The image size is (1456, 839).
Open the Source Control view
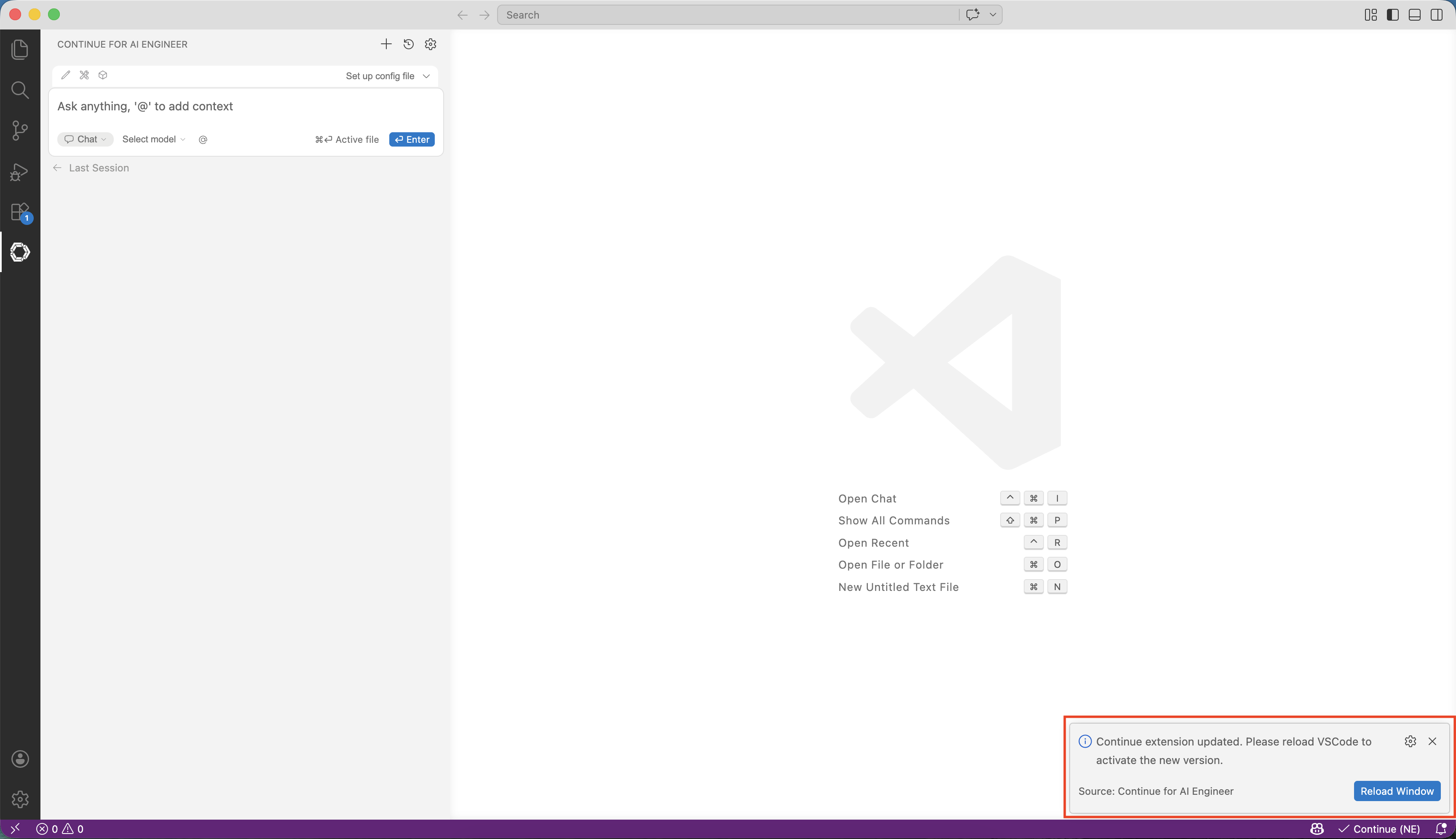[20, 130]
